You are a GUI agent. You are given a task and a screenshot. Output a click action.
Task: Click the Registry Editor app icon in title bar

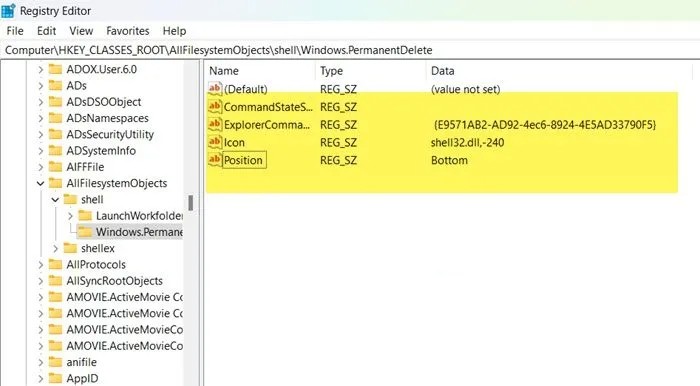click(8, 11)
